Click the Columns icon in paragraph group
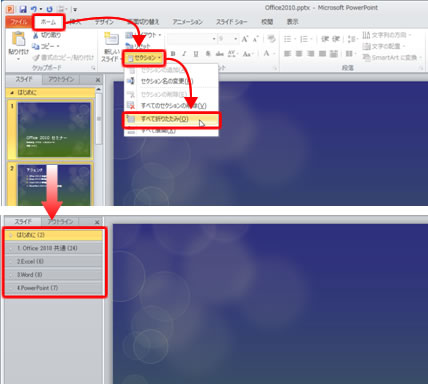 click(x=349, y=54)
